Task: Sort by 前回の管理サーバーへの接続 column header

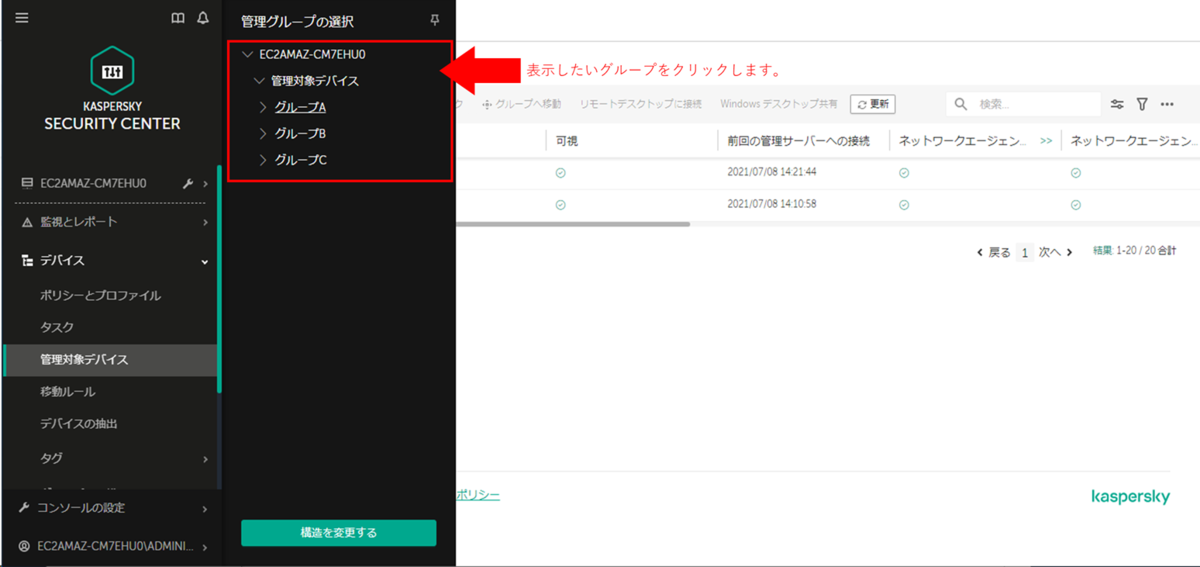Action: tap(799, 141)
